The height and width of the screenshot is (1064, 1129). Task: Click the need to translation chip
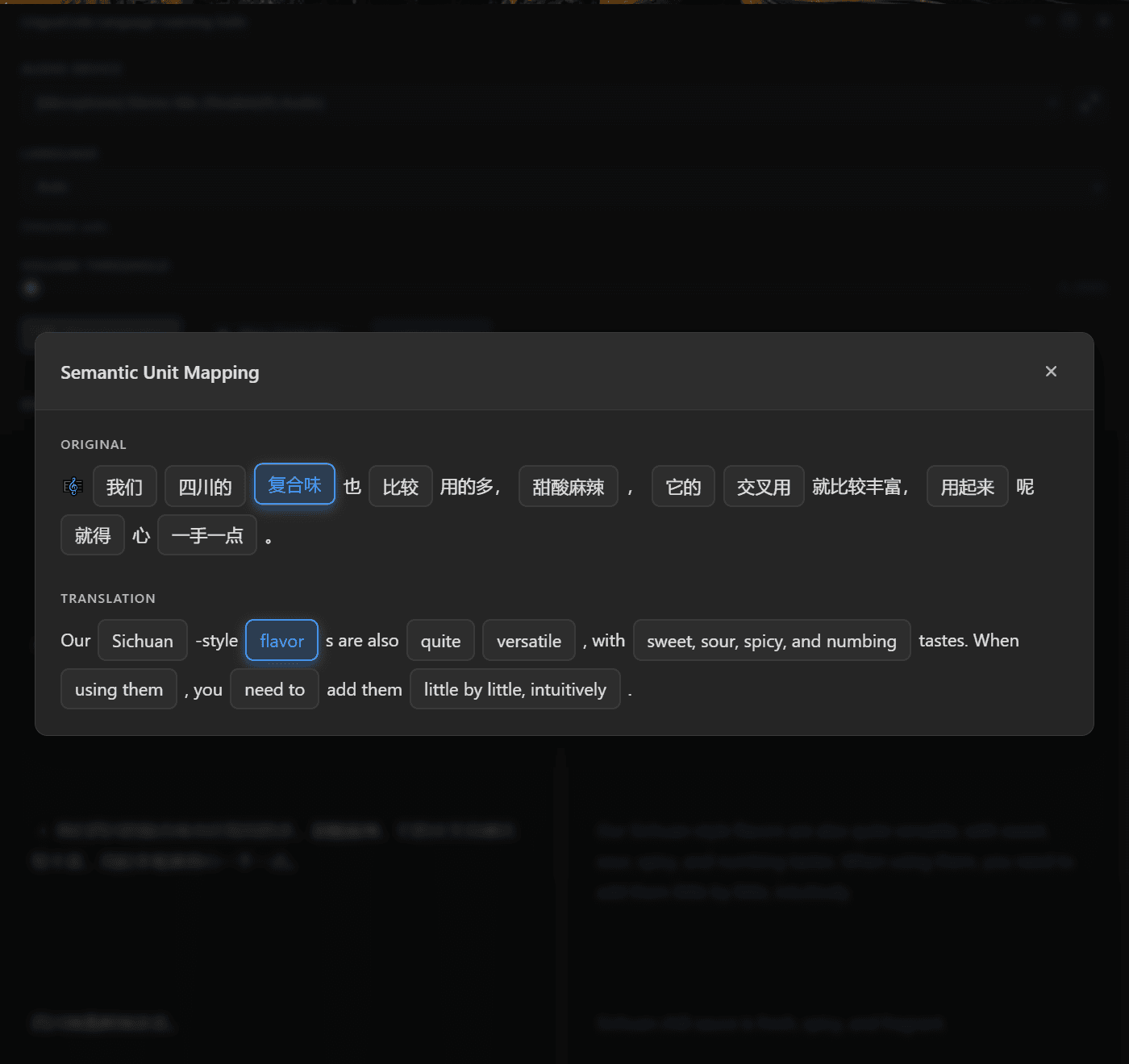[274, 689]
